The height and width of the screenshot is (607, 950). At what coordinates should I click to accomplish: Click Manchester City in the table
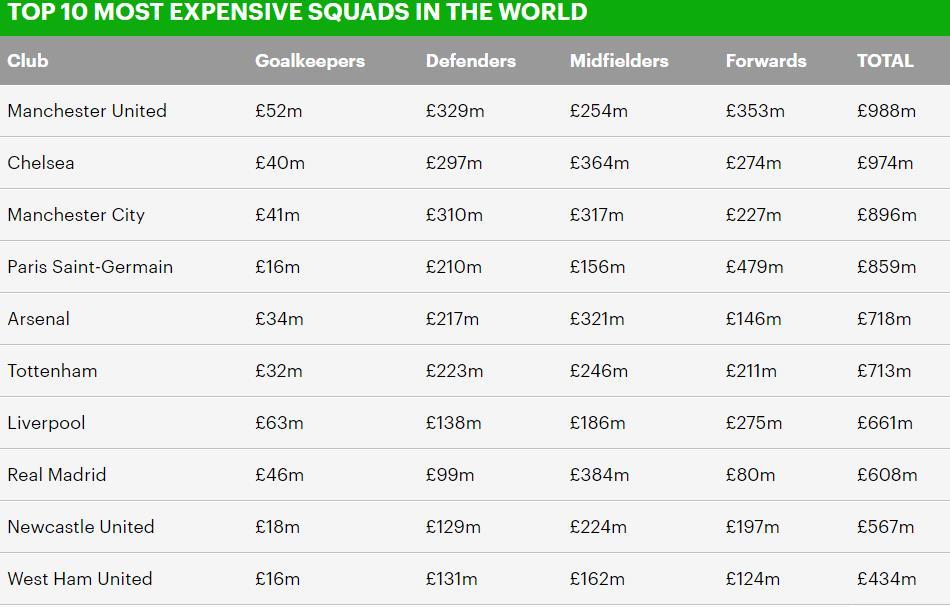click(76, 215)
